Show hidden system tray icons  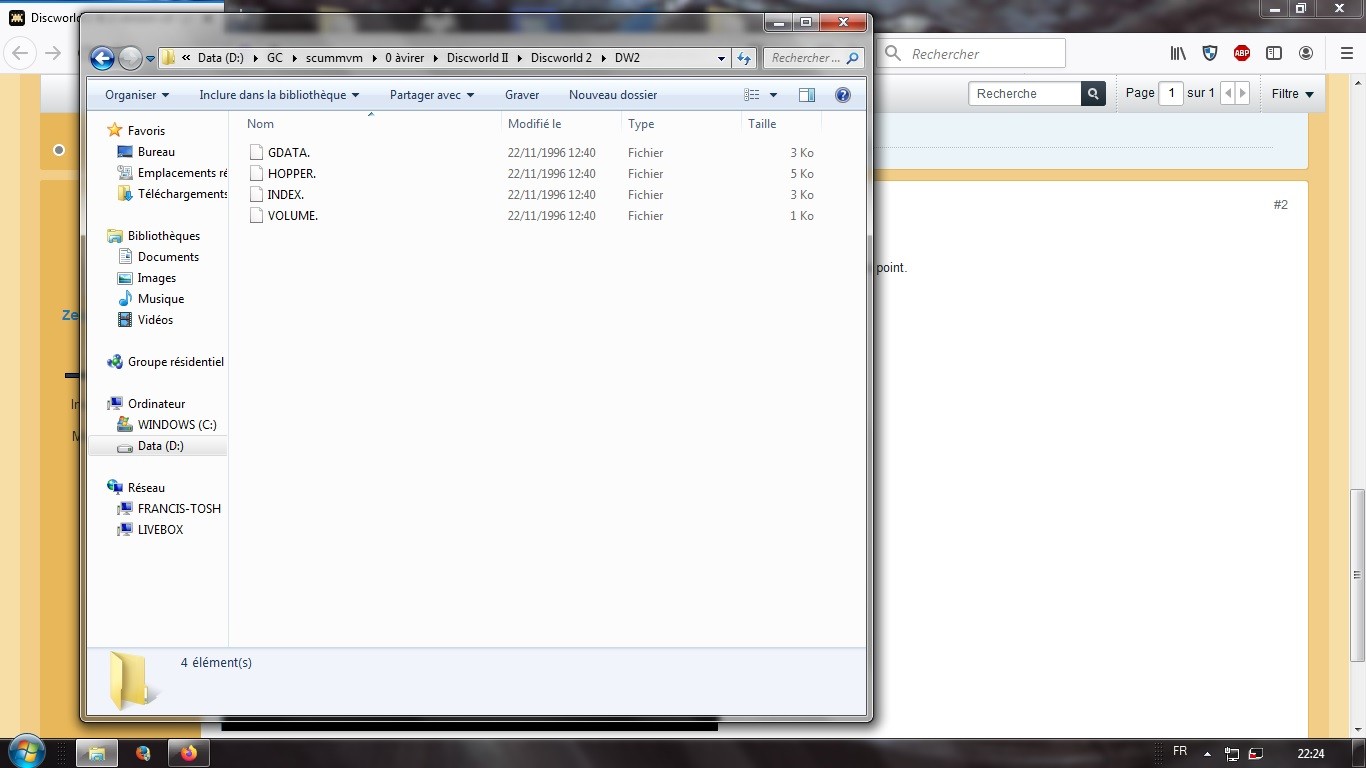(x=1207, y=753)
